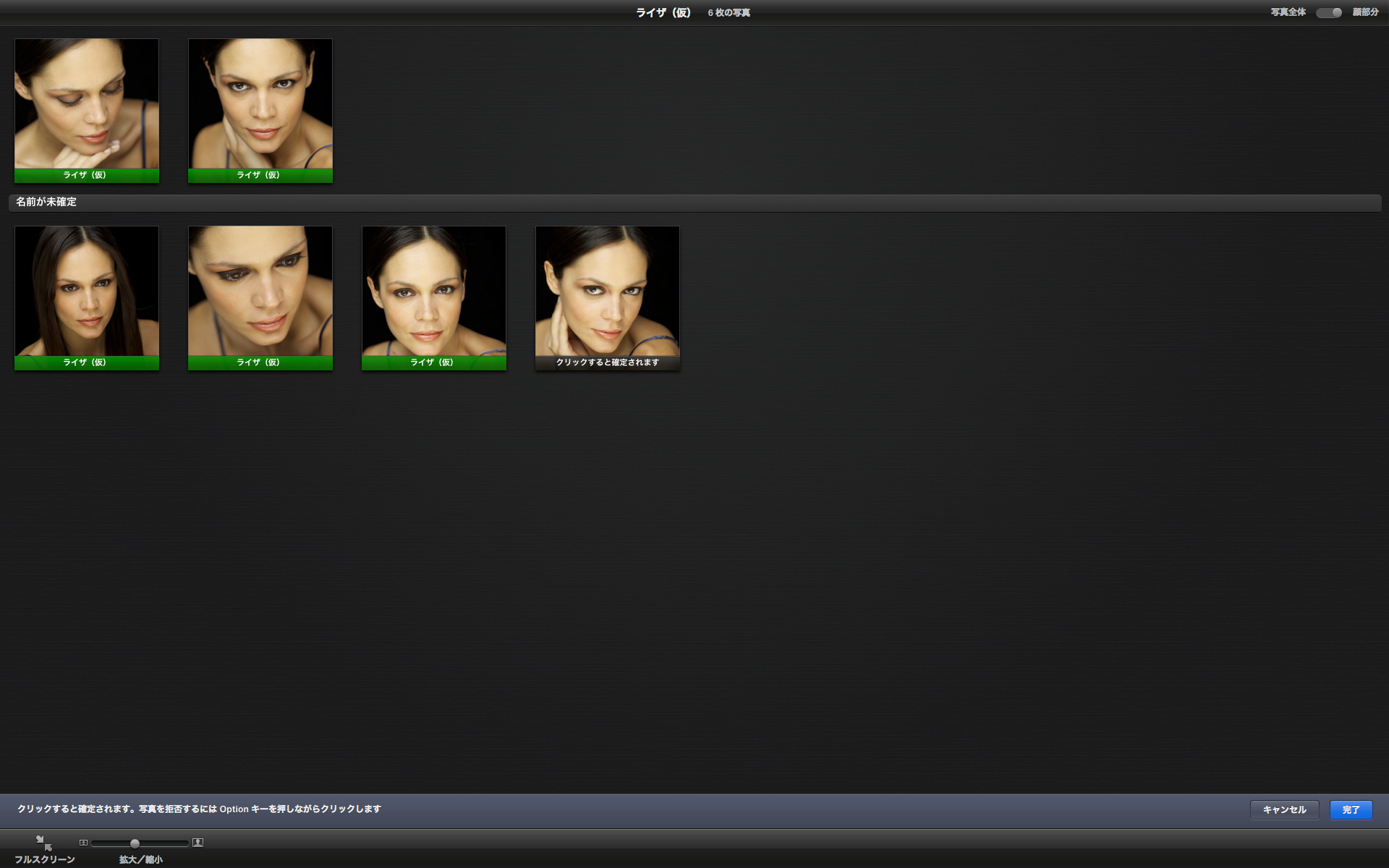Click the green ライザ（仮） banner on first photo
1389x868 pixels.
coord(86,174)
